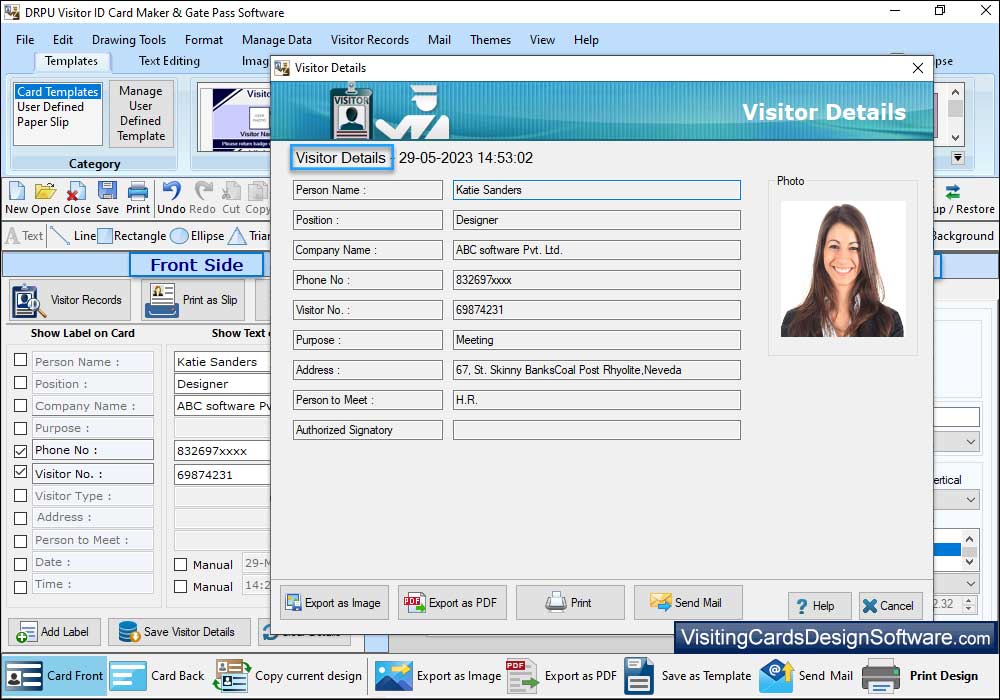Click Print button in Visitor Details dialog
This screenshot has height=700, width=1000.
[x=570, y=602]
